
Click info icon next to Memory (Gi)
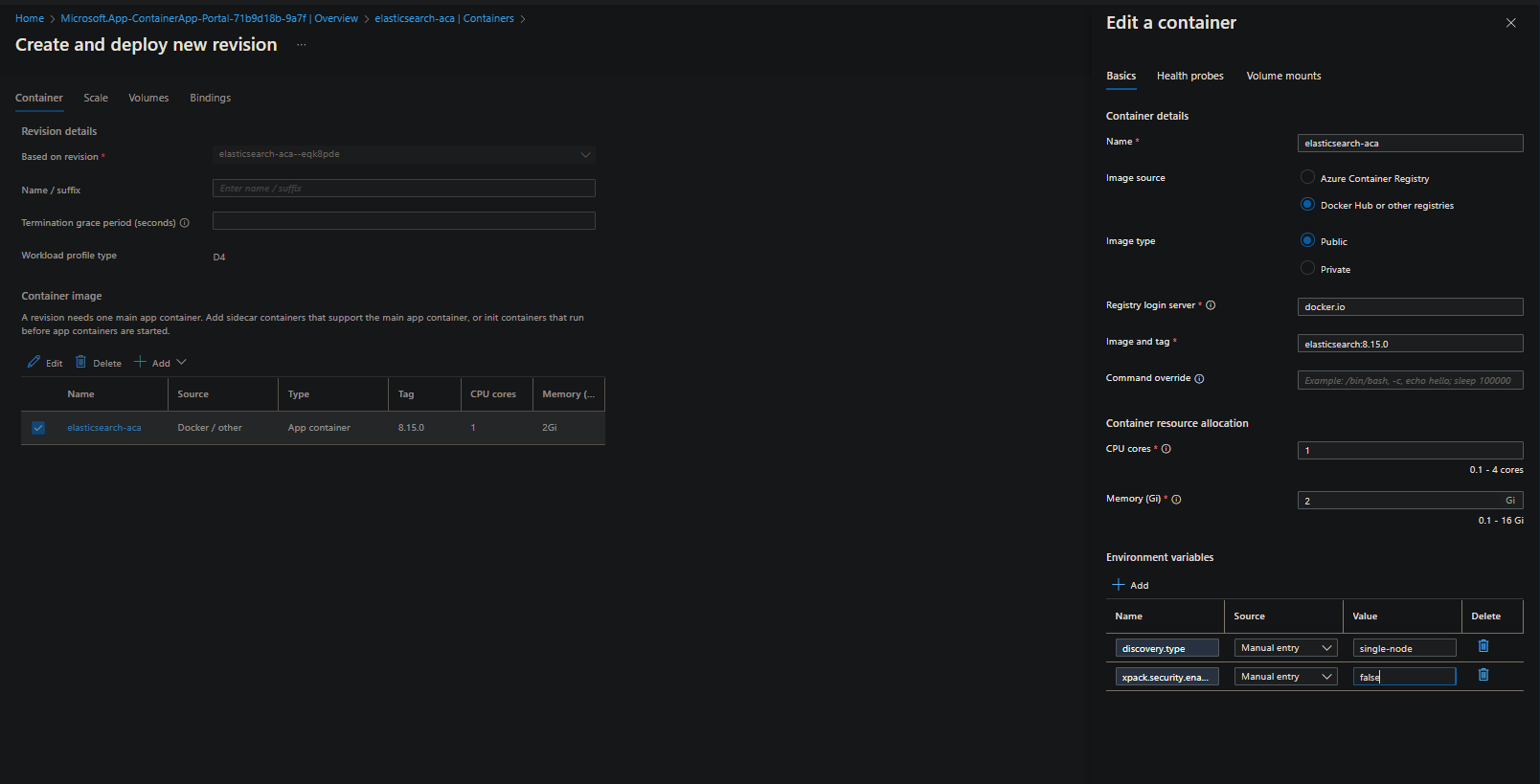1176,499
